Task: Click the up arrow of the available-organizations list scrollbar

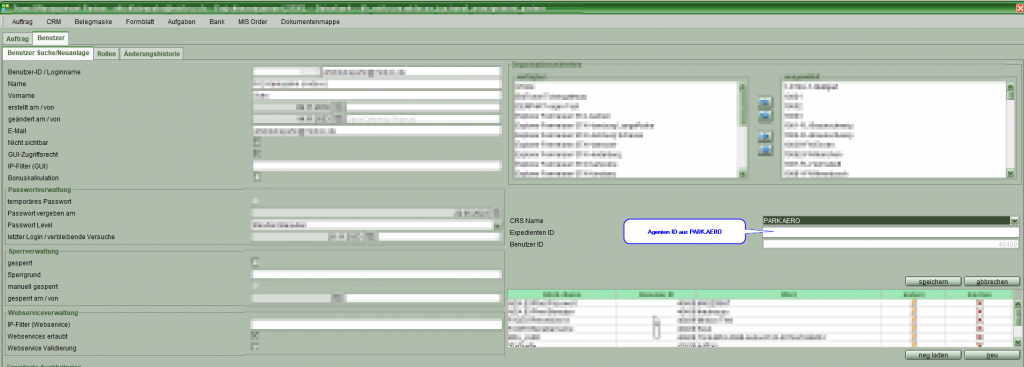Action: (x=742, y=86)
